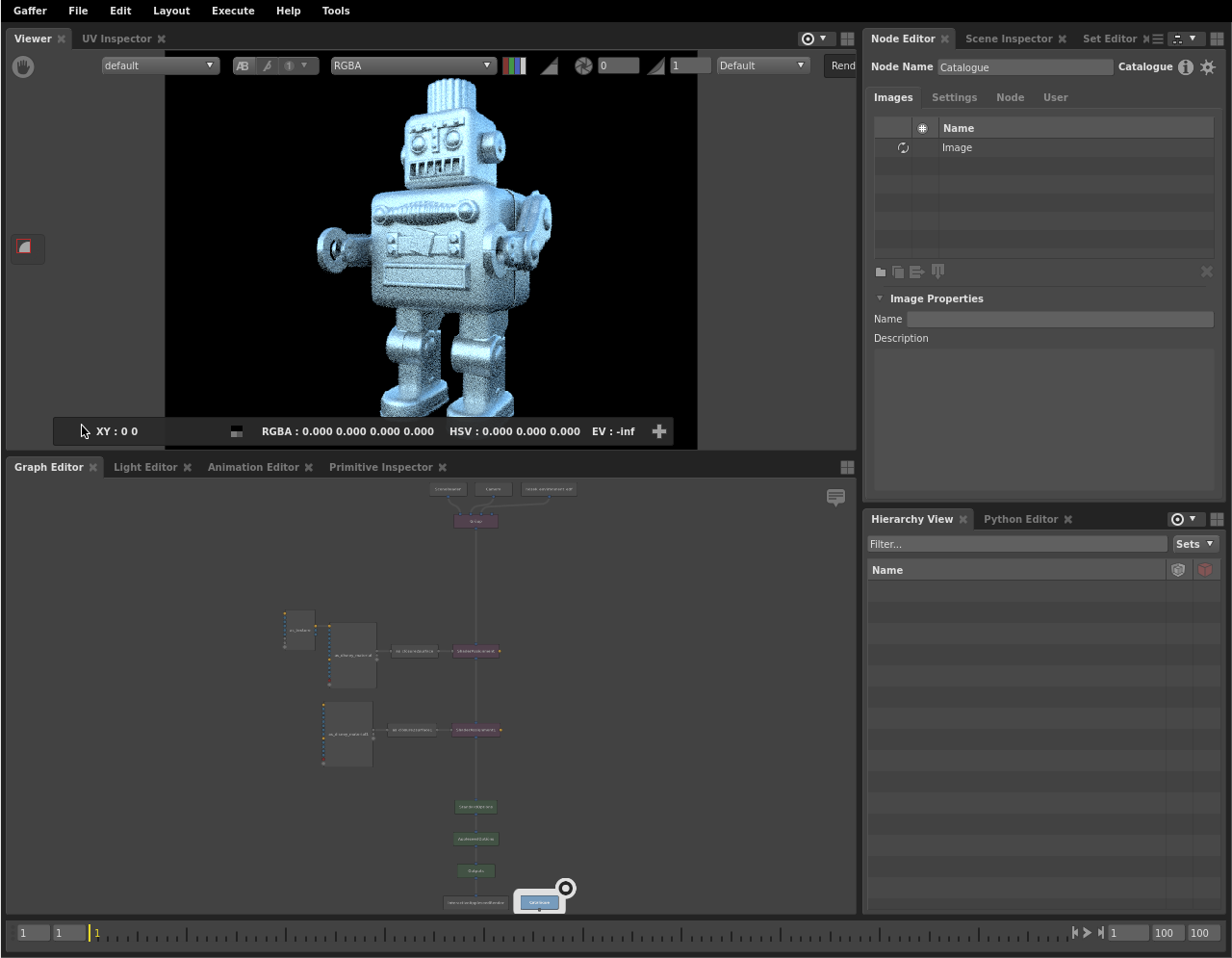Click the exposure value field showing 0
This screenshot has height=958, width=1232.
click(x=618, y=65)
